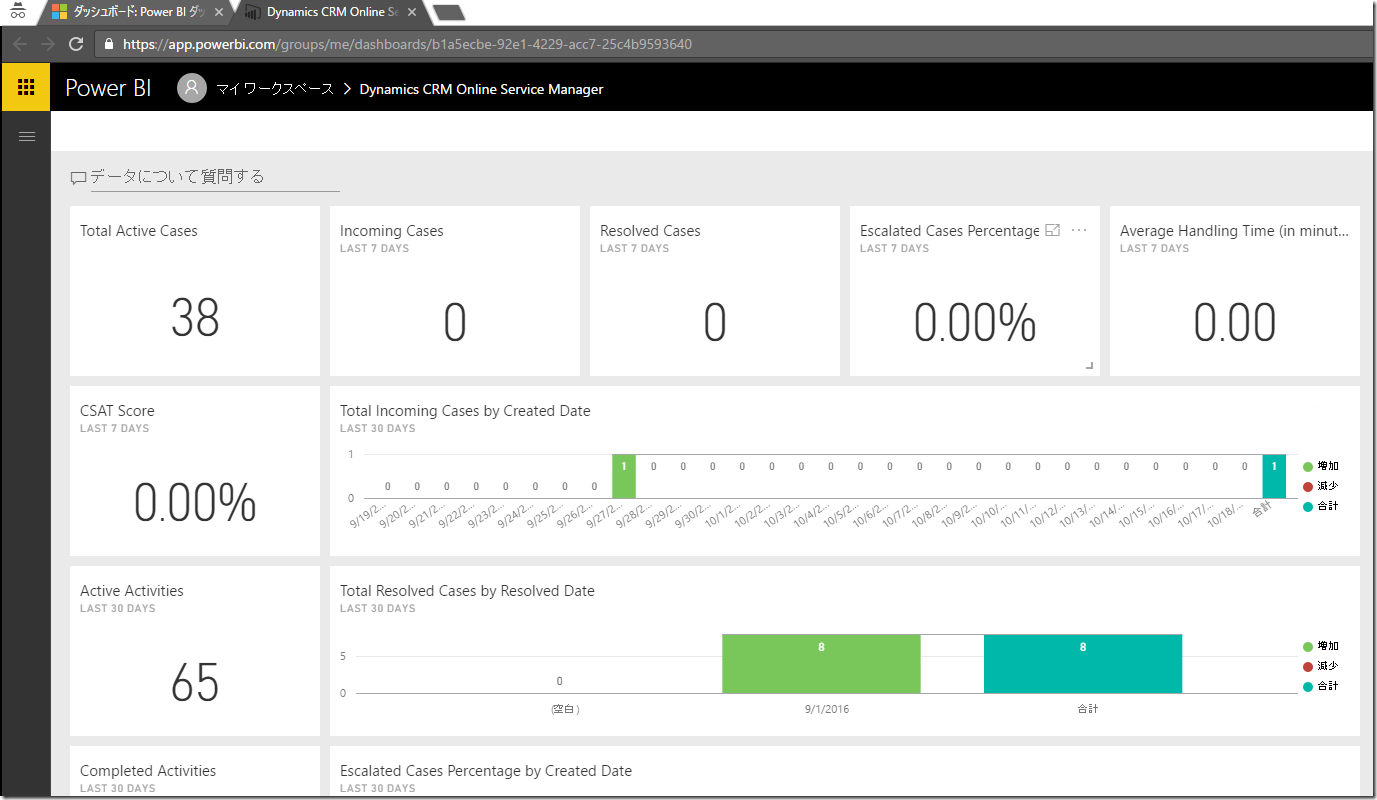1377x800 pixels.
Task: Close the Dynamics CRM Online browser tab
Action: point(411,13)
